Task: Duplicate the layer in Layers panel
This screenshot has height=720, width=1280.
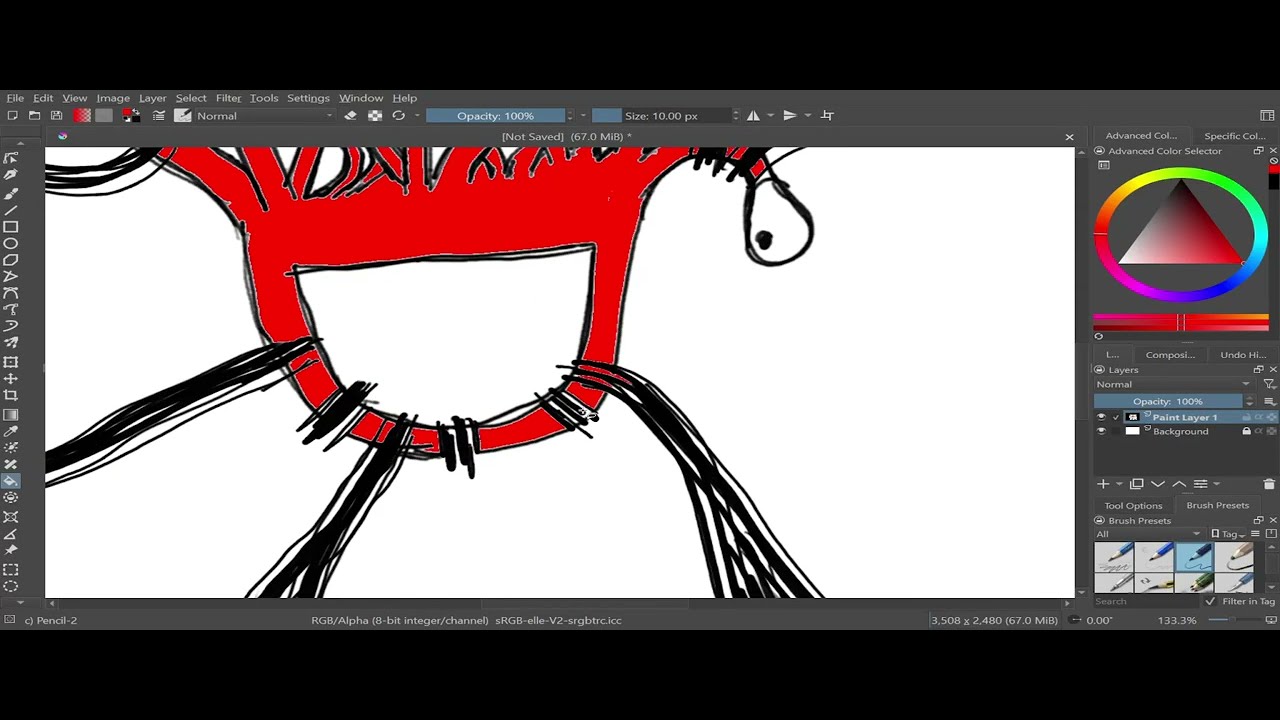Action: [1137, 484]
